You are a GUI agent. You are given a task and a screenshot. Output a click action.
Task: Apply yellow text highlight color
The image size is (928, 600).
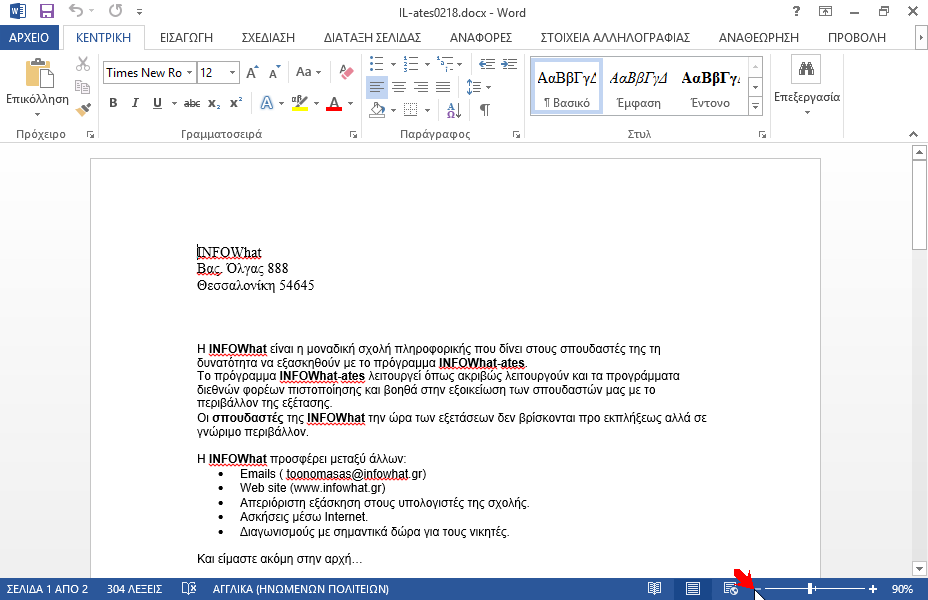tap(300, 104)
